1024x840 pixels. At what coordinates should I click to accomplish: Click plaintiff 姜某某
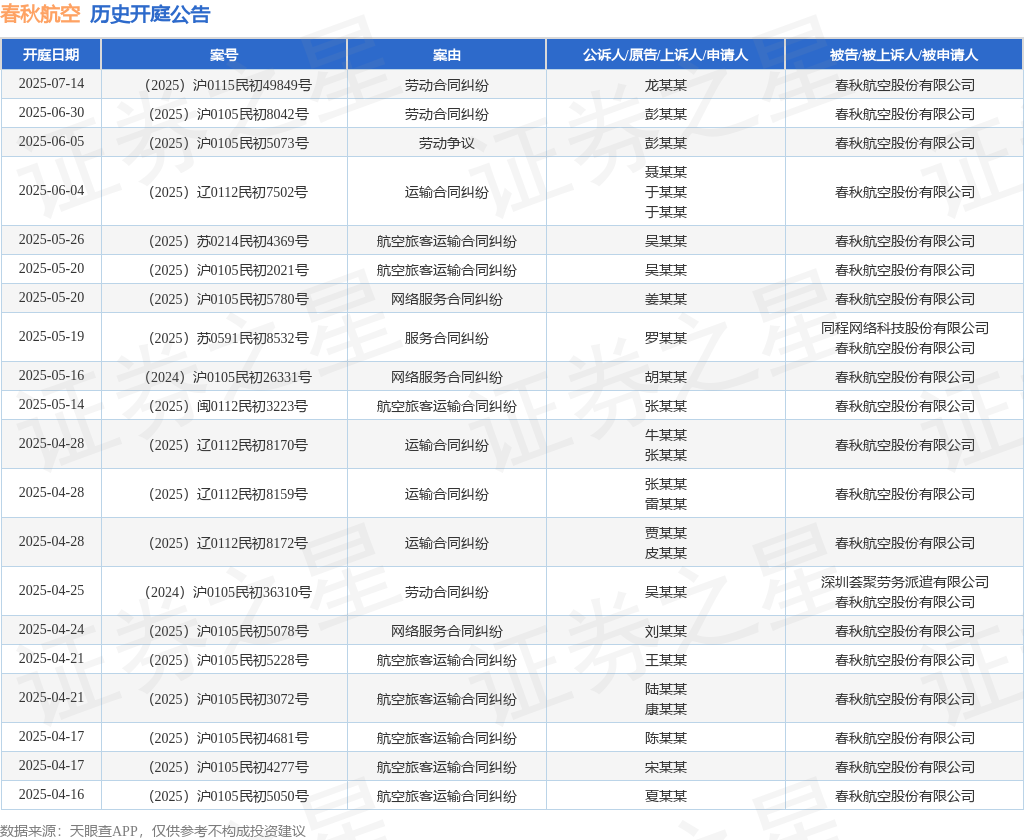point(665,299)
